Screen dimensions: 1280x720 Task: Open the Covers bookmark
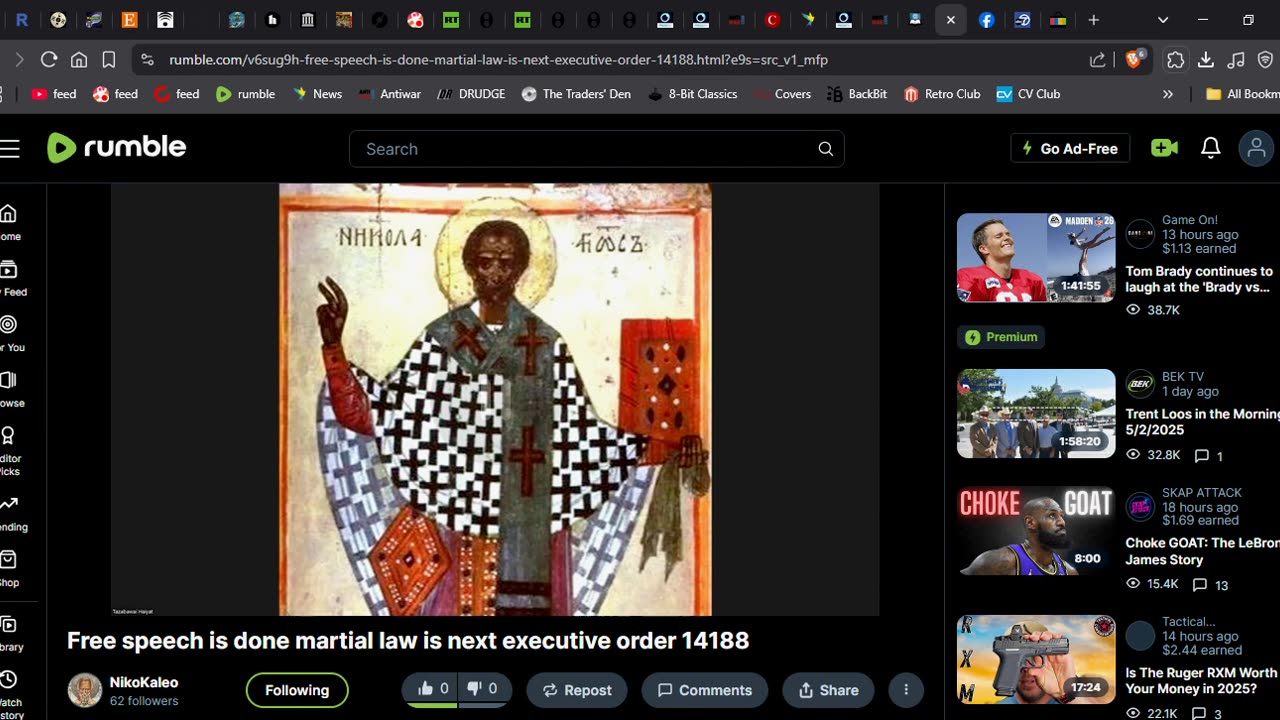[x=781, y=94]
